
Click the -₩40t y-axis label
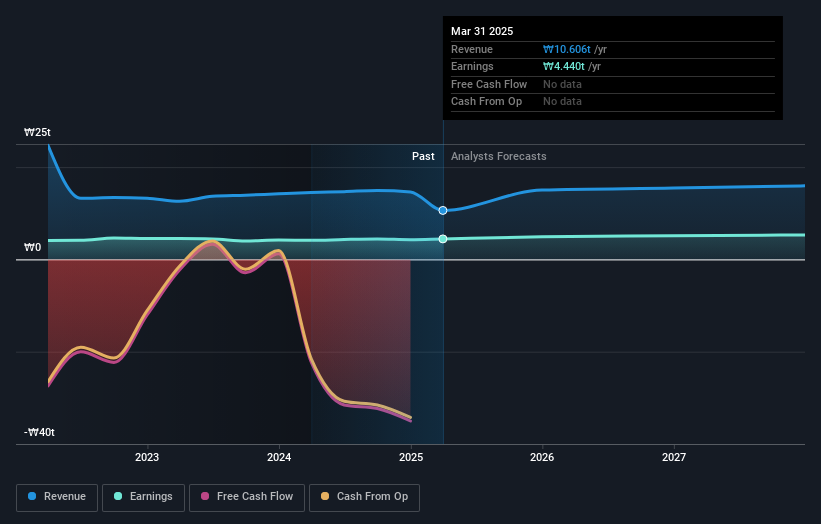tap(39, 432)
